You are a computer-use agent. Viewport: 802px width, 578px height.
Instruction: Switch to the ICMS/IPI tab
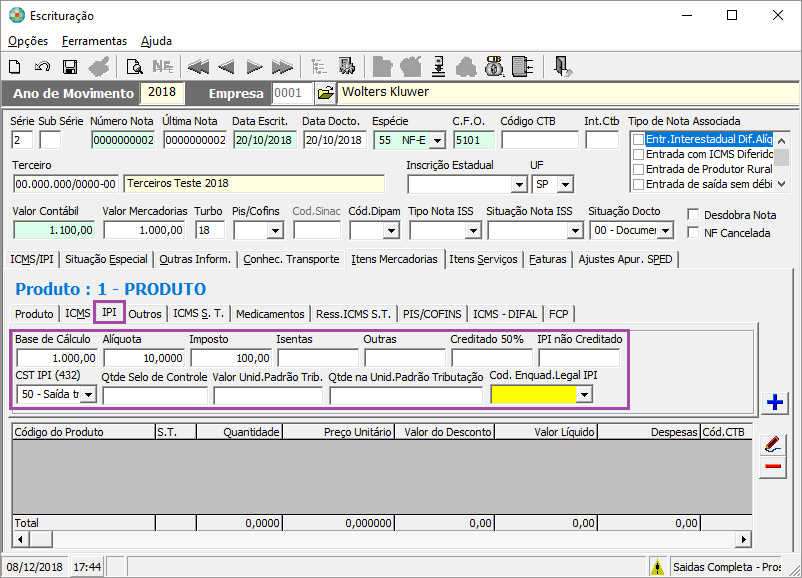pos(32,259)
